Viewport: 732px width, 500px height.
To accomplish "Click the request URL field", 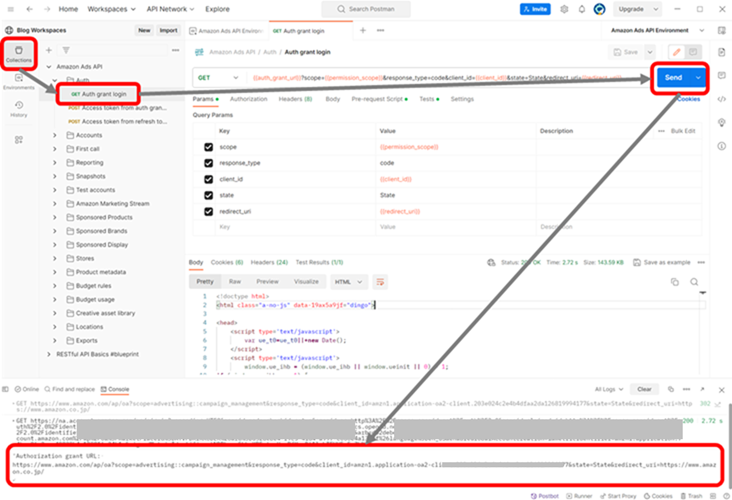I will 446,78.
